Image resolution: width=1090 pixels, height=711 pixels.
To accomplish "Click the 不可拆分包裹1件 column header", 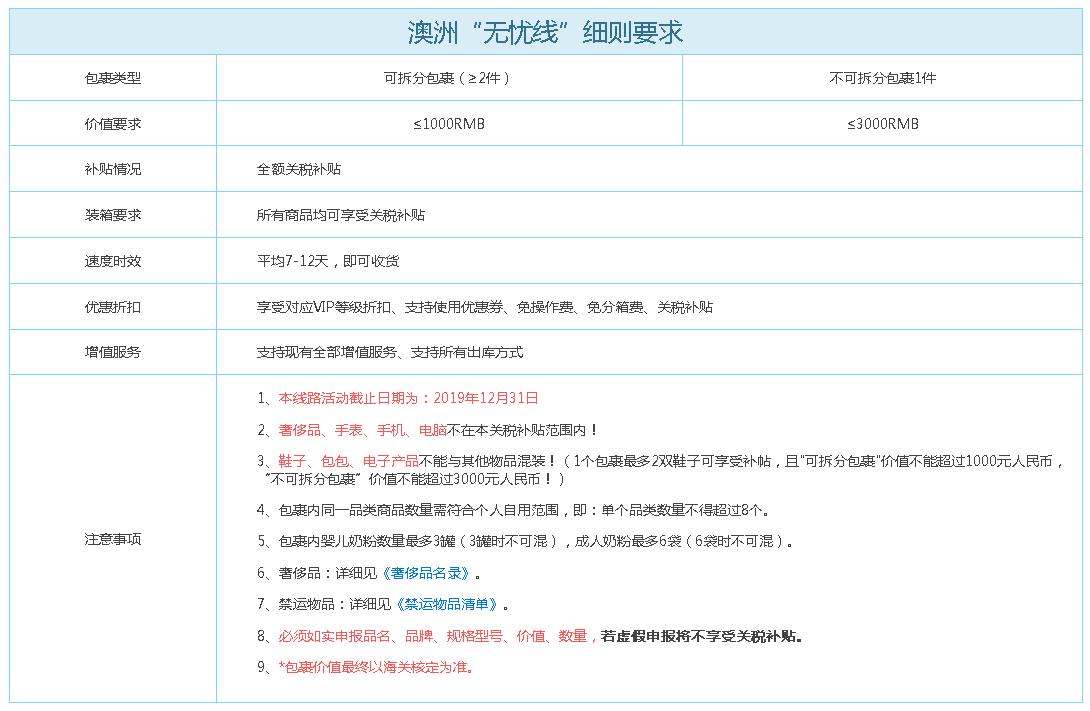I will pyautogui.click(x=882, y=78).
